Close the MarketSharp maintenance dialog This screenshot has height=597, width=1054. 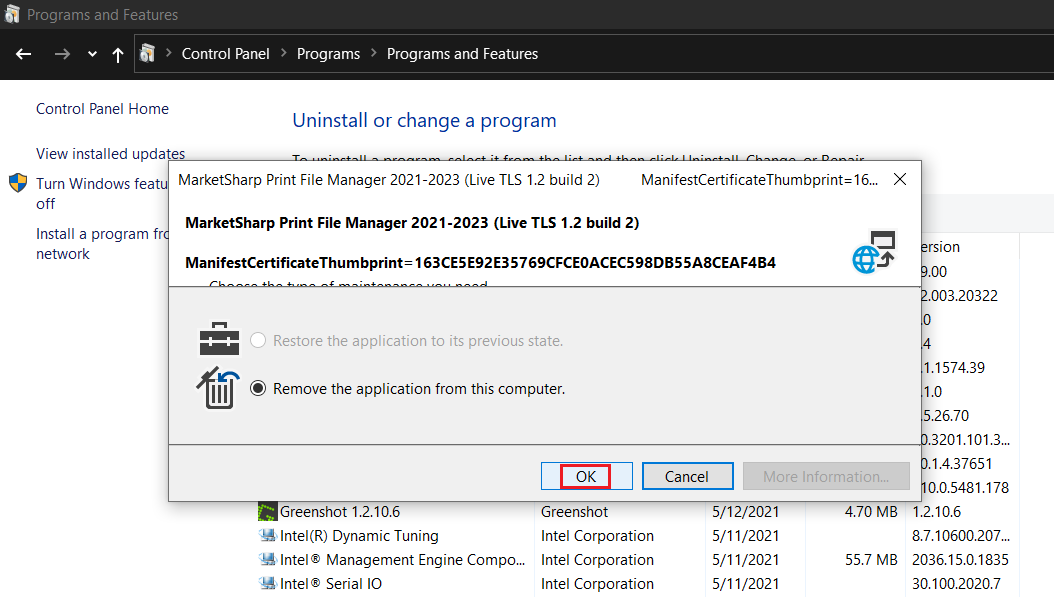coord(899,180)
